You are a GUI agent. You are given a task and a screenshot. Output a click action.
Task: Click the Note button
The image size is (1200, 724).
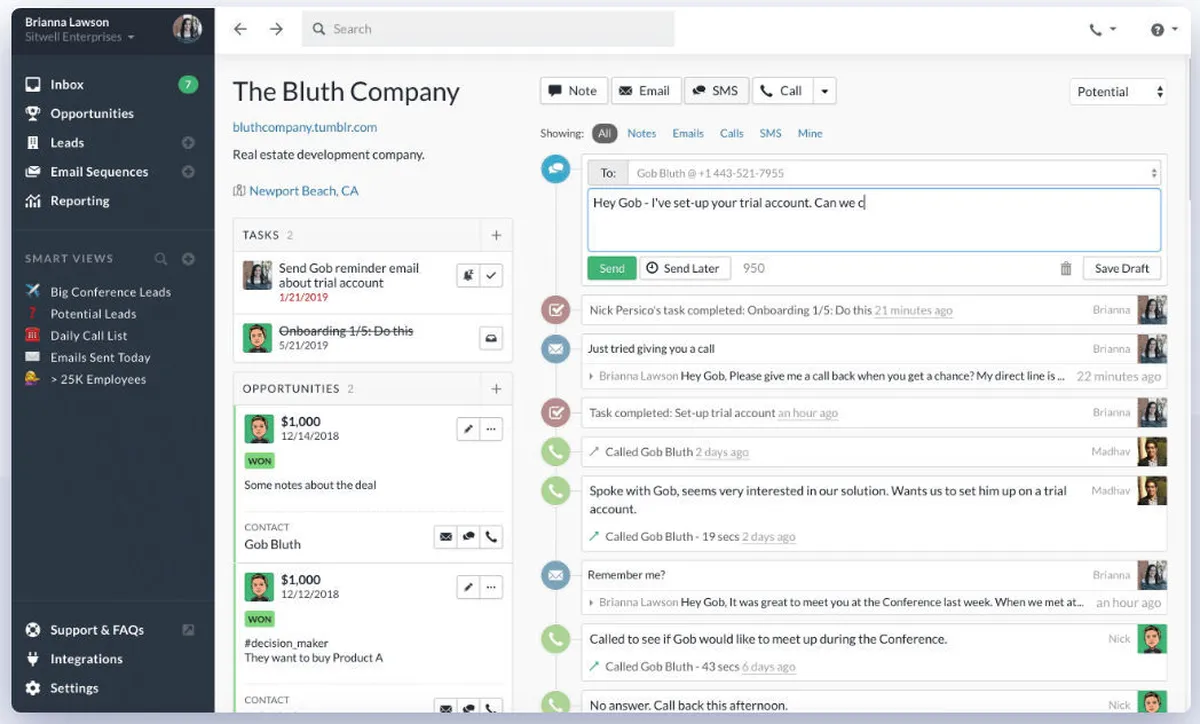(573, 91)
